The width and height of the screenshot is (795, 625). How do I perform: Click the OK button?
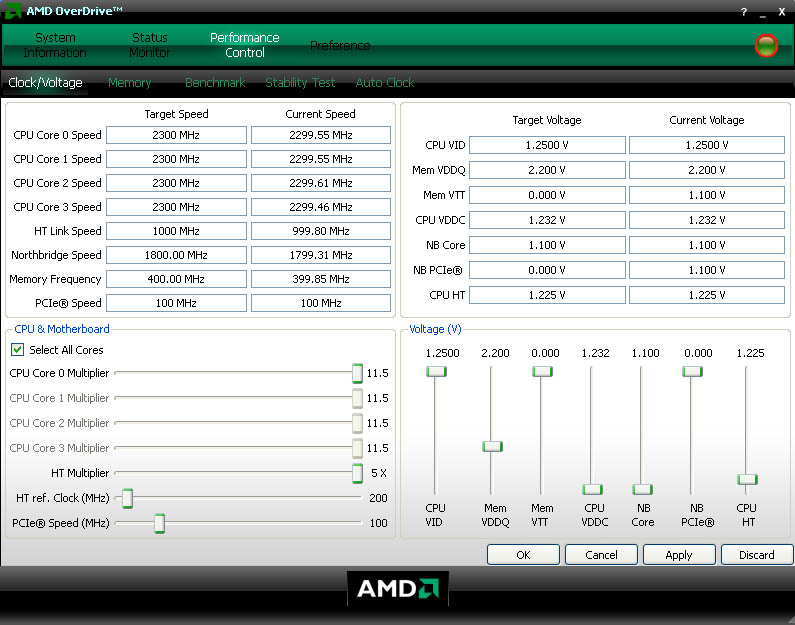pos(523,555)
